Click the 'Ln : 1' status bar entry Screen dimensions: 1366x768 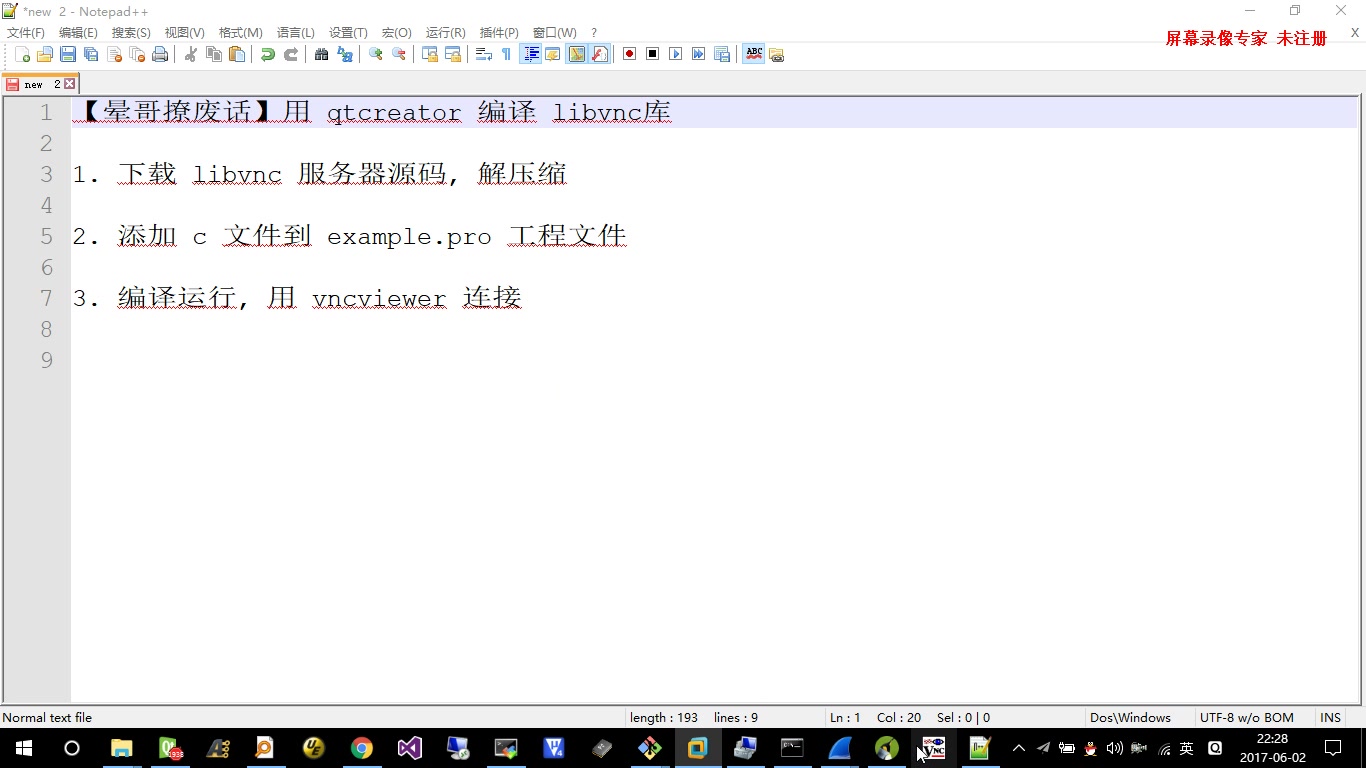(845, 717)
